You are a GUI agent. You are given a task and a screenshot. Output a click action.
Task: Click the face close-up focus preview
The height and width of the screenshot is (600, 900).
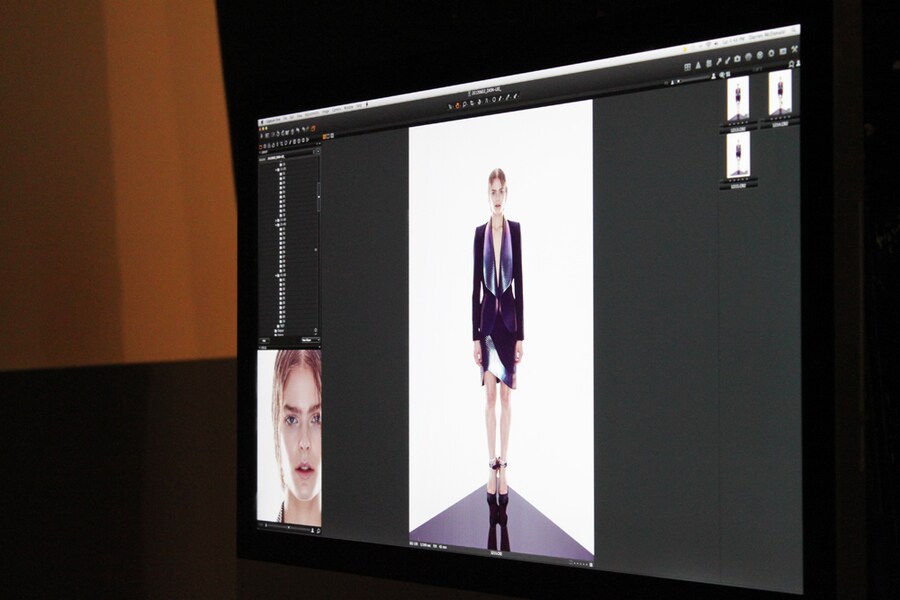tap(289, 436)
